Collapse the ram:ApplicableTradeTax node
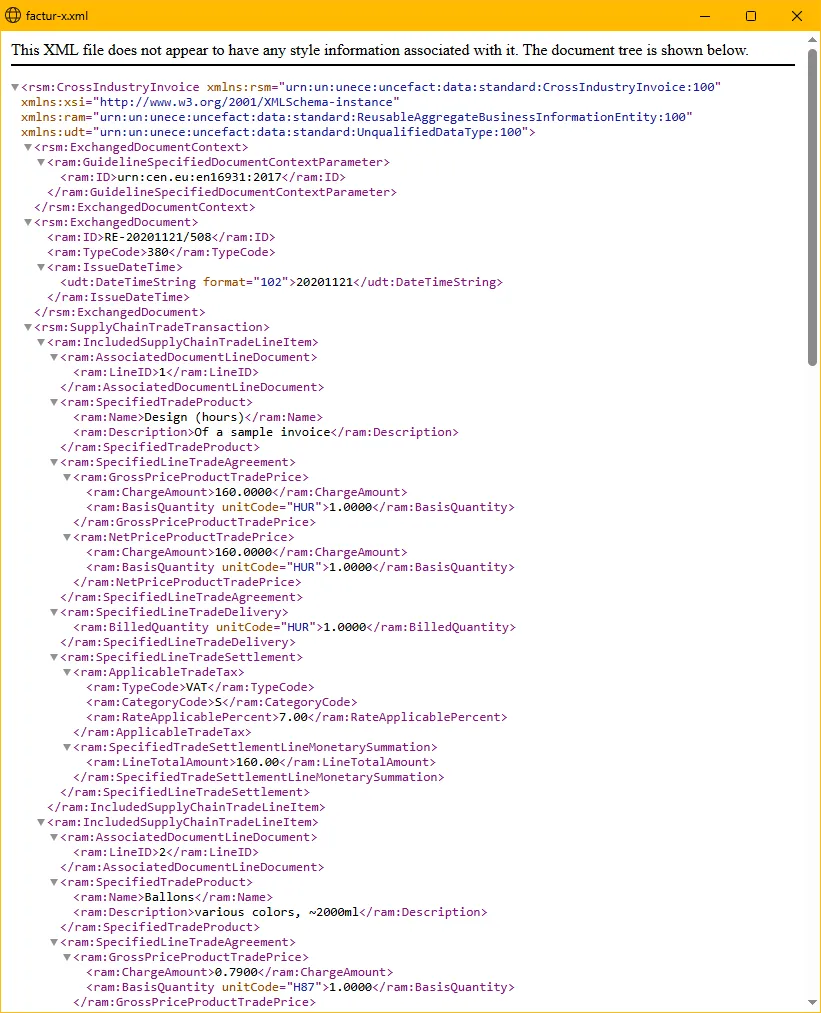 (67, 673)
